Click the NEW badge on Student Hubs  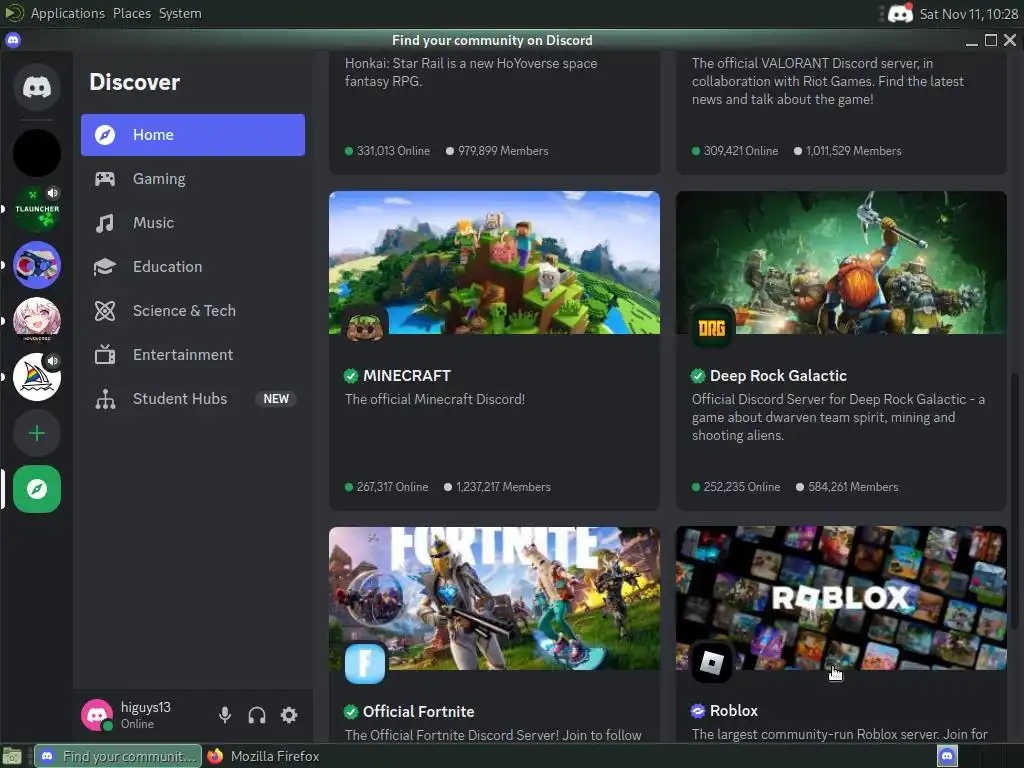coord(276,399)
